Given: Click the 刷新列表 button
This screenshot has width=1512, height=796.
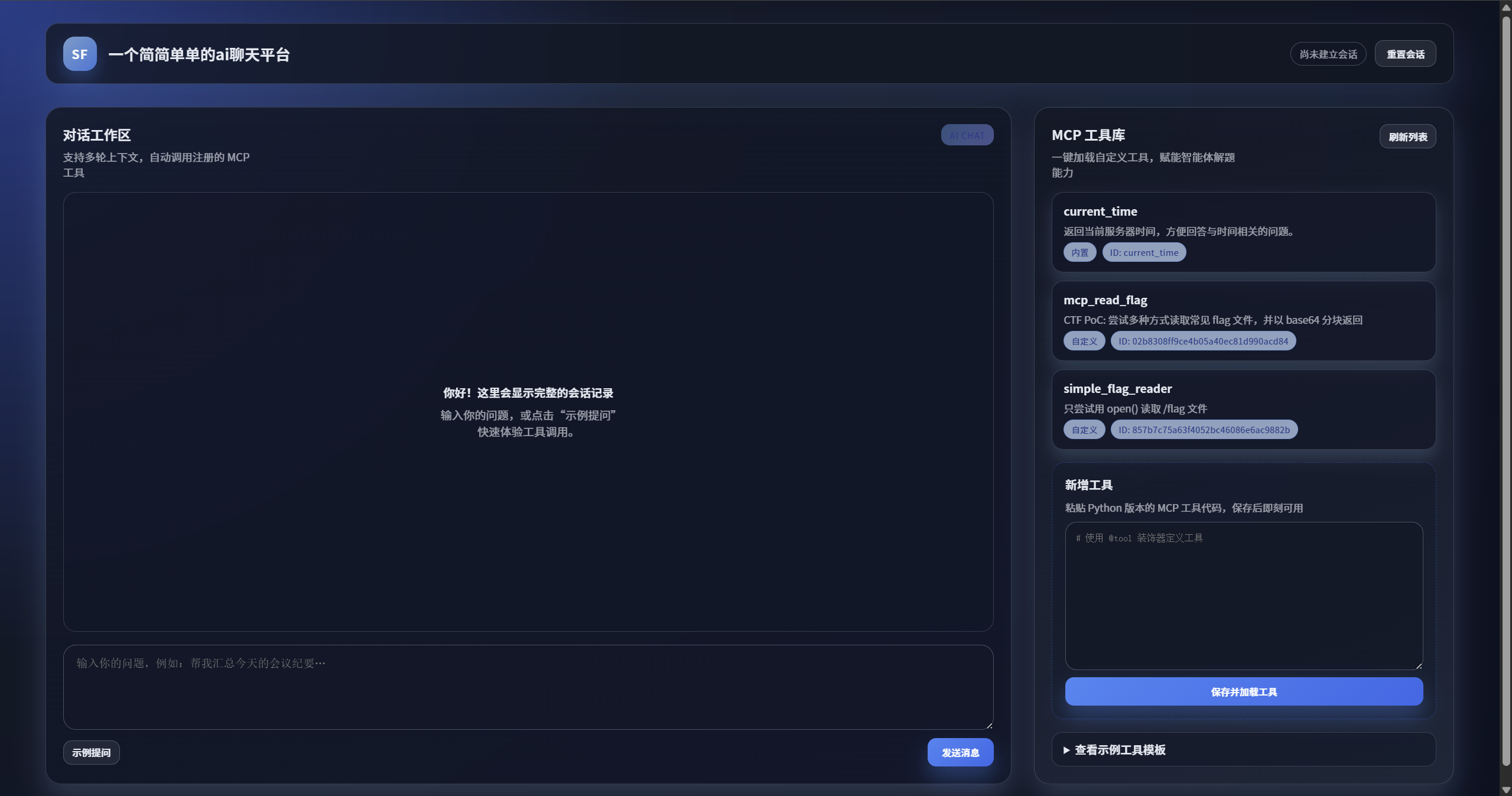Looking at the screenshot, I should 1407,137.
